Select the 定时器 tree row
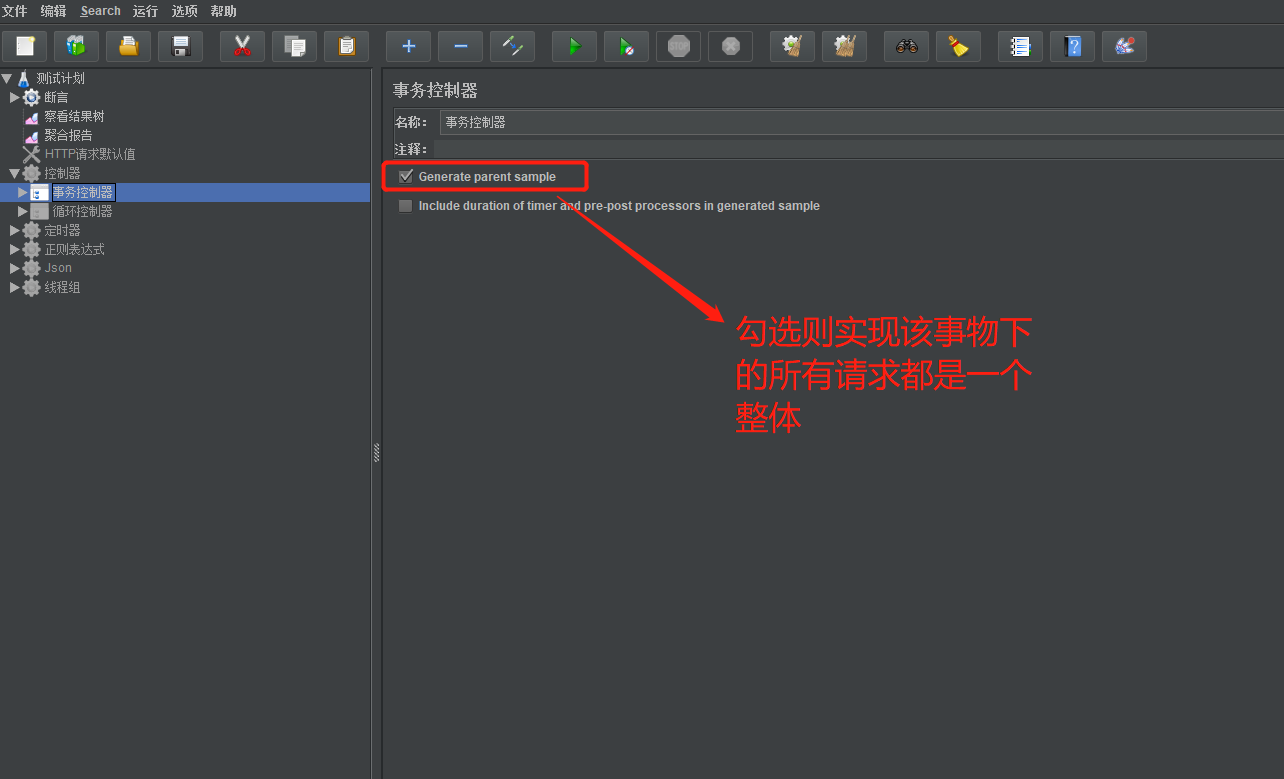The width and height of the screenshot is (1284, 779). [x=62, y=230]
